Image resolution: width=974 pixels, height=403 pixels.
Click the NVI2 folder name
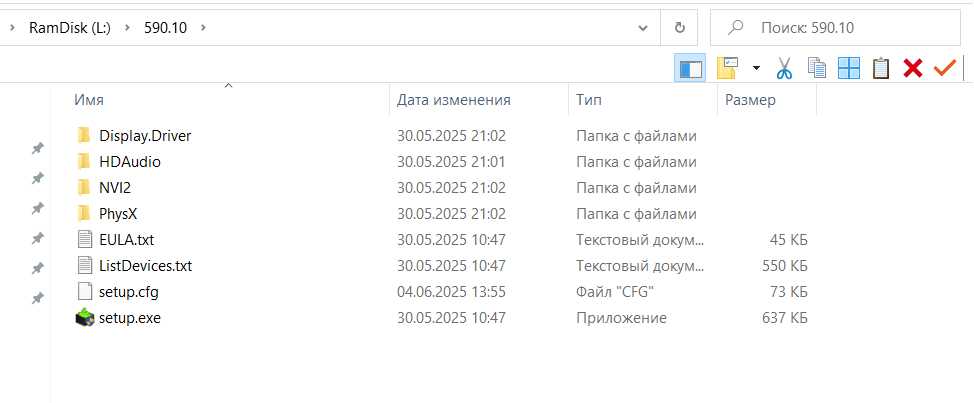[x=115, y=188]
